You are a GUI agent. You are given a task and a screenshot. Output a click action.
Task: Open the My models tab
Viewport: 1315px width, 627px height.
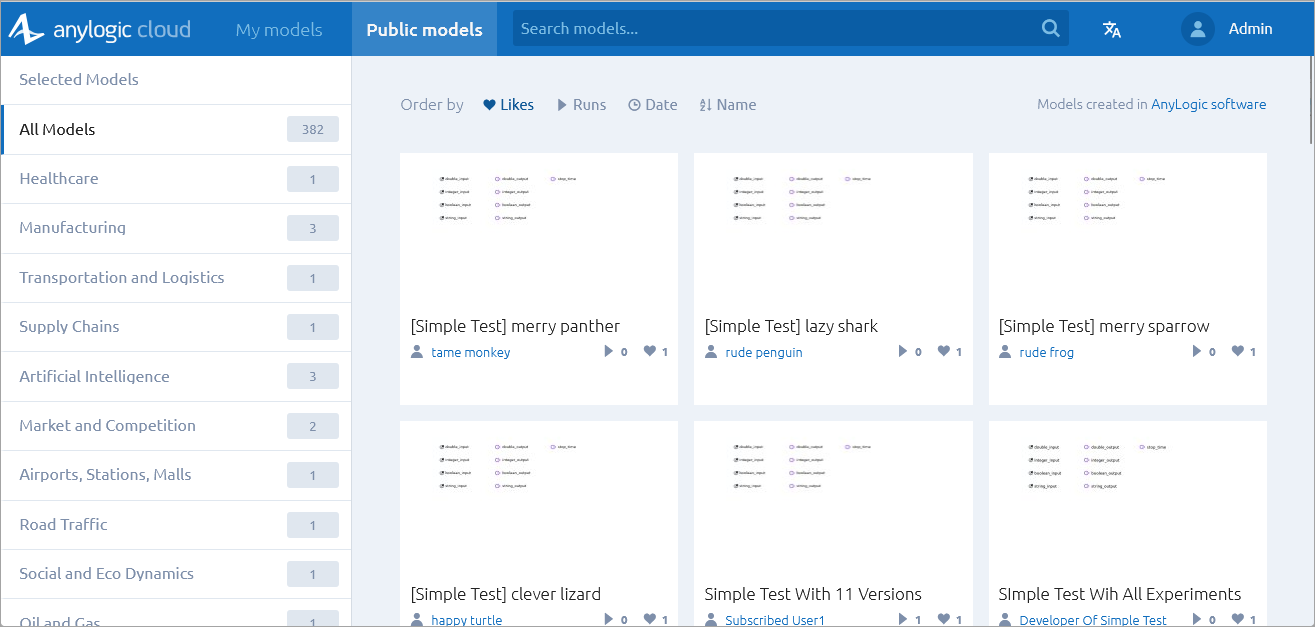[279, 29]
